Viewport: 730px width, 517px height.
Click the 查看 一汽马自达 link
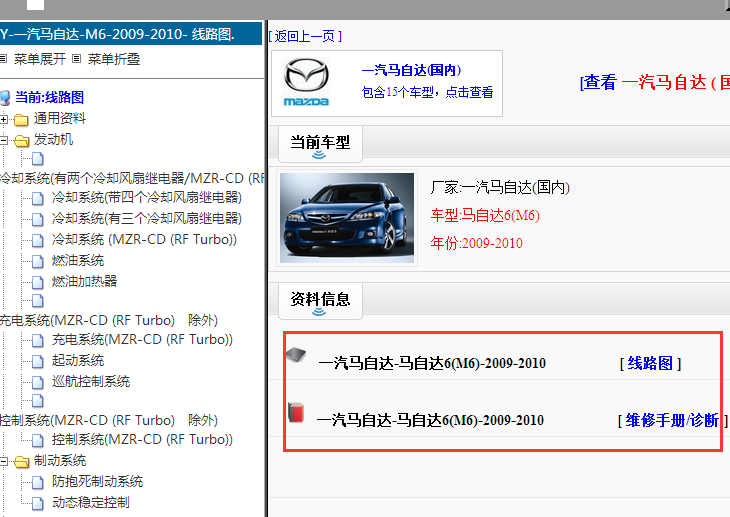[x=654, y=82]
